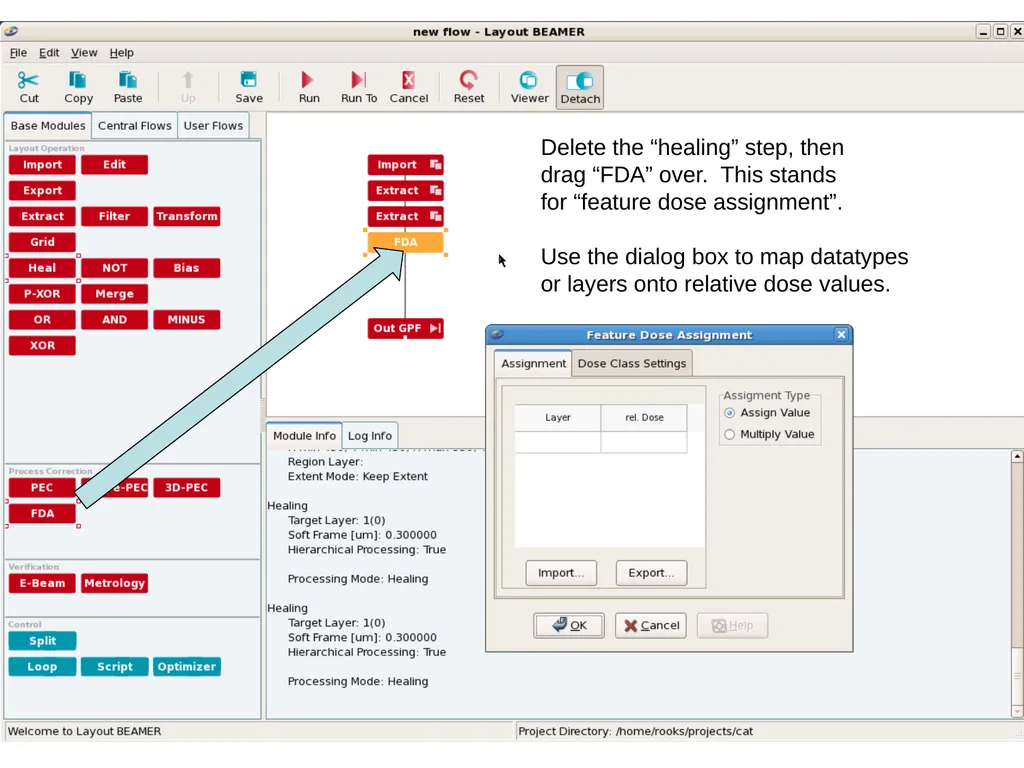Pick the Filter module in the palette
1024x768 pixels.
[114, 216]
